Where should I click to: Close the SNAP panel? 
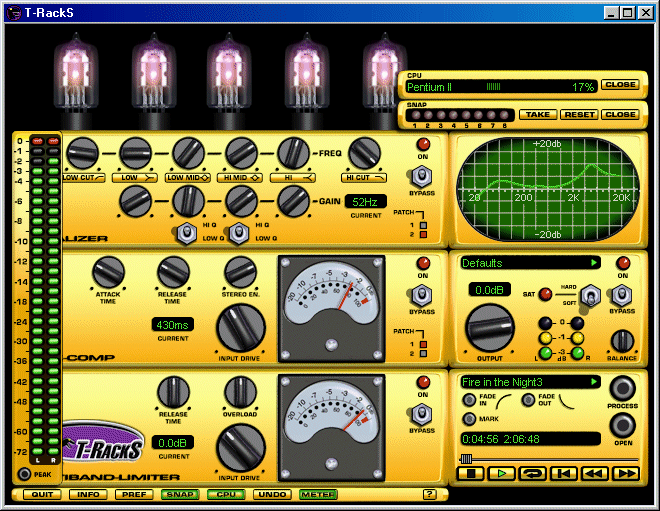620,114
